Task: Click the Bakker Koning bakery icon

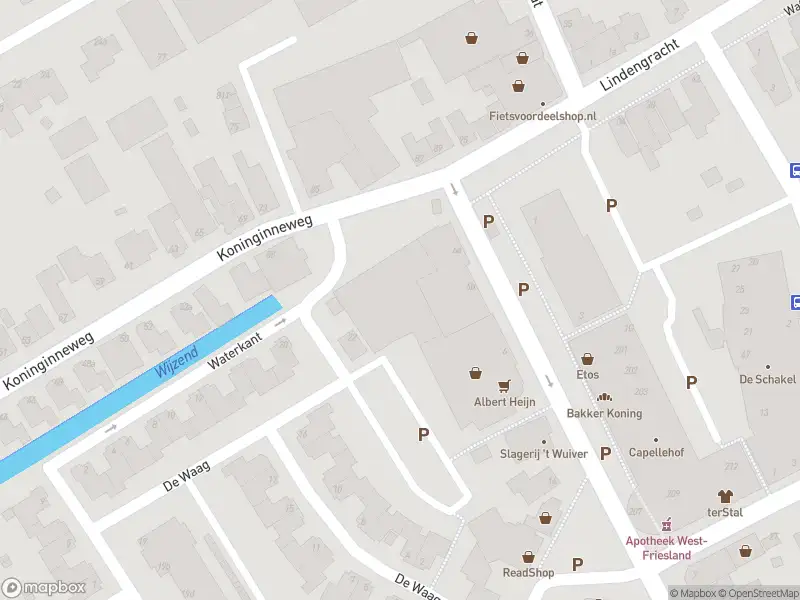Action: pyautogui.click(x=604, y=397)
